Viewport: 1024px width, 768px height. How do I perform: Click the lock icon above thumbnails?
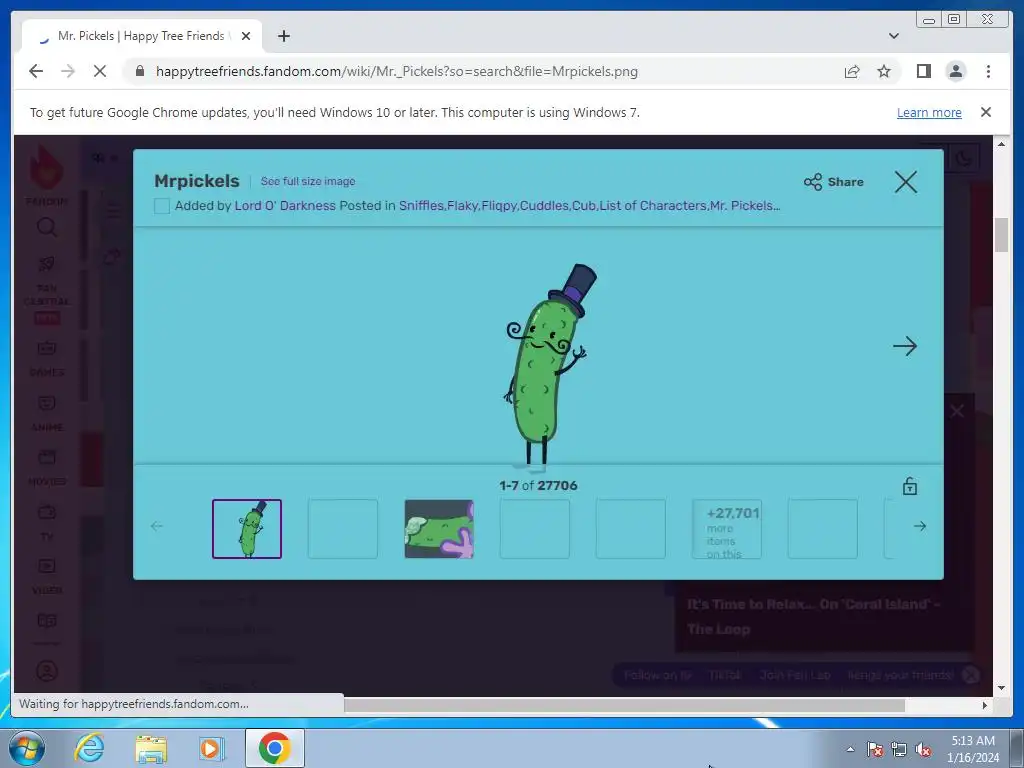[910, 487]
